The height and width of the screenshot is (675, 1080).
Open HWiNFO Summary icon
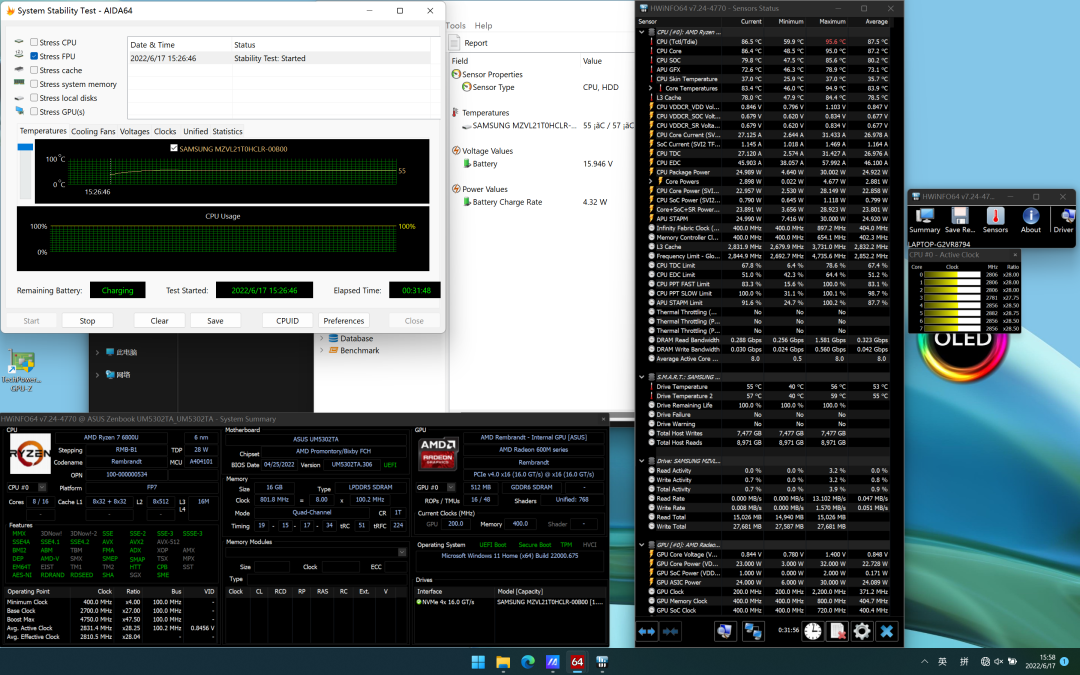pos(924,217)
